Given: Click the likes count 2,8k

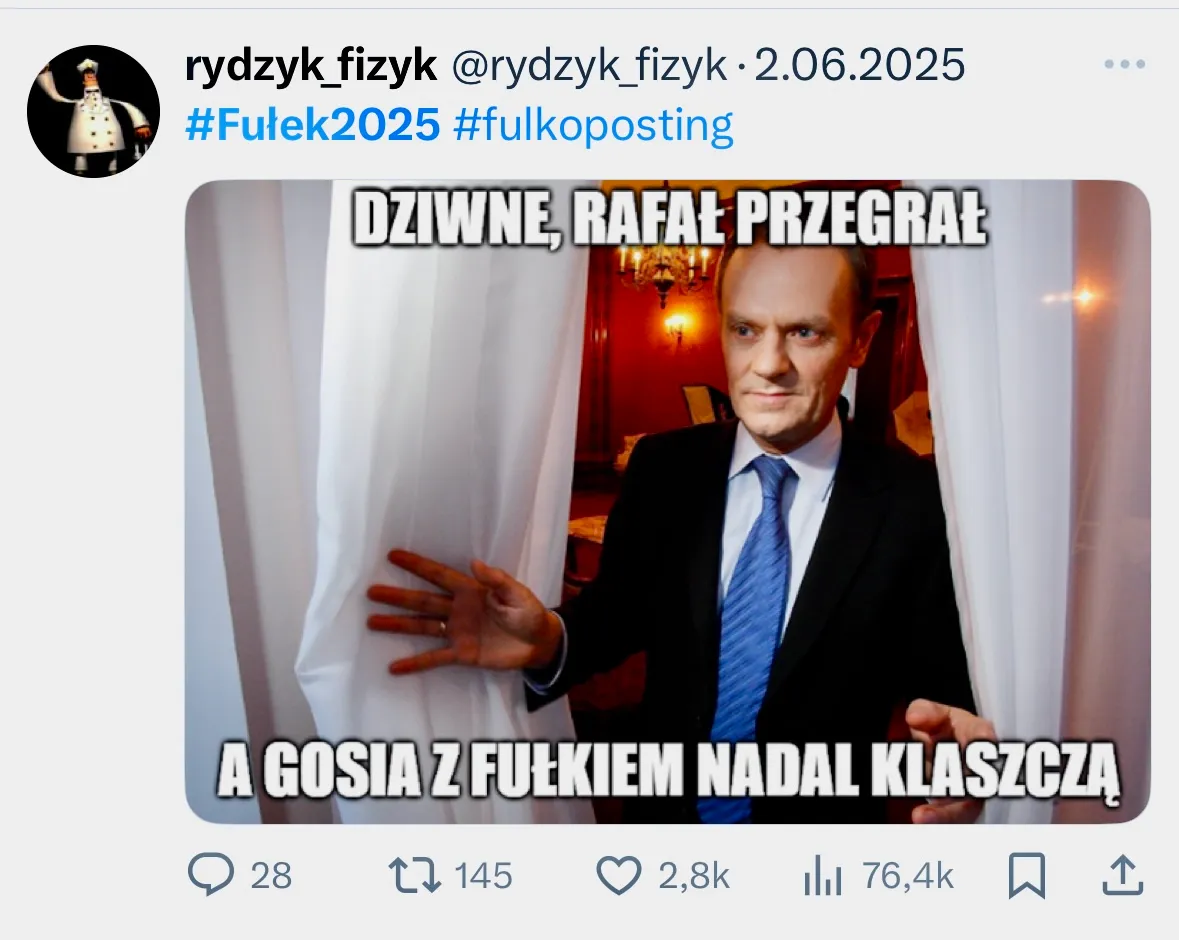Looking at the screenshot, I should coord(694,876).
